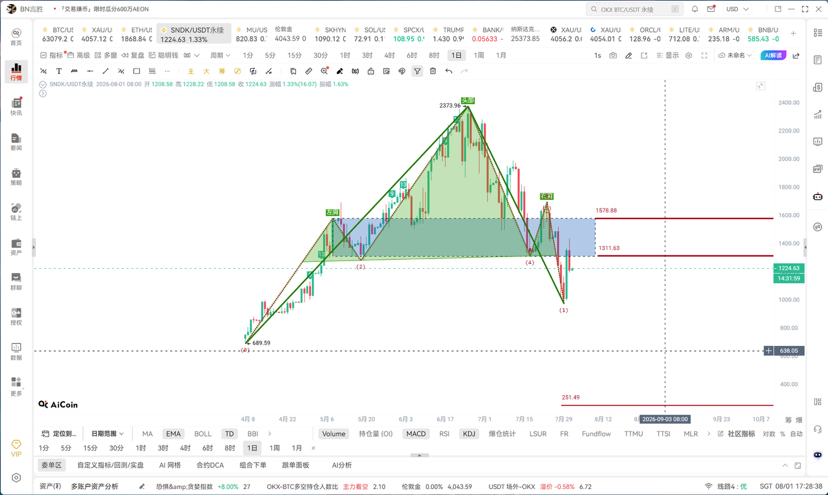Open the 日期范围 date range dropdown
This screenshot has width=828, height=495.
(x=107, y=434)
